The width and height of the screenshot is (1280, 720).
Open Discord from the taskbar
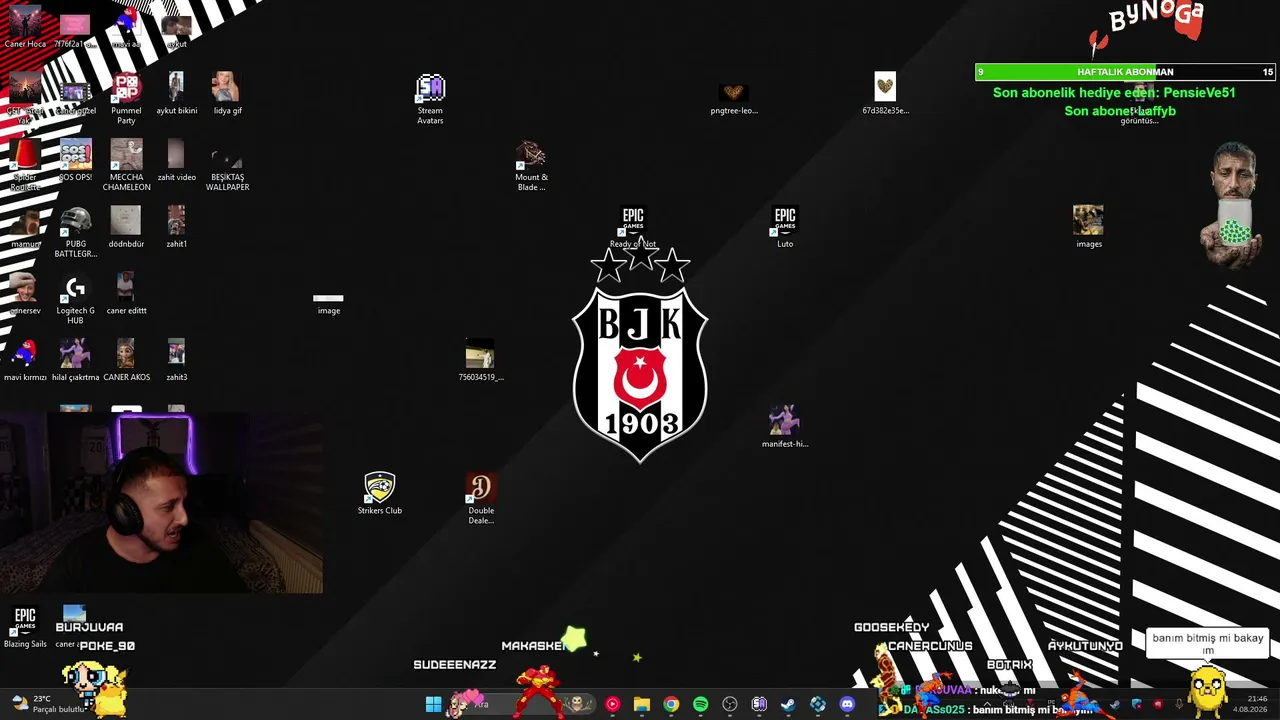point(847,704)
